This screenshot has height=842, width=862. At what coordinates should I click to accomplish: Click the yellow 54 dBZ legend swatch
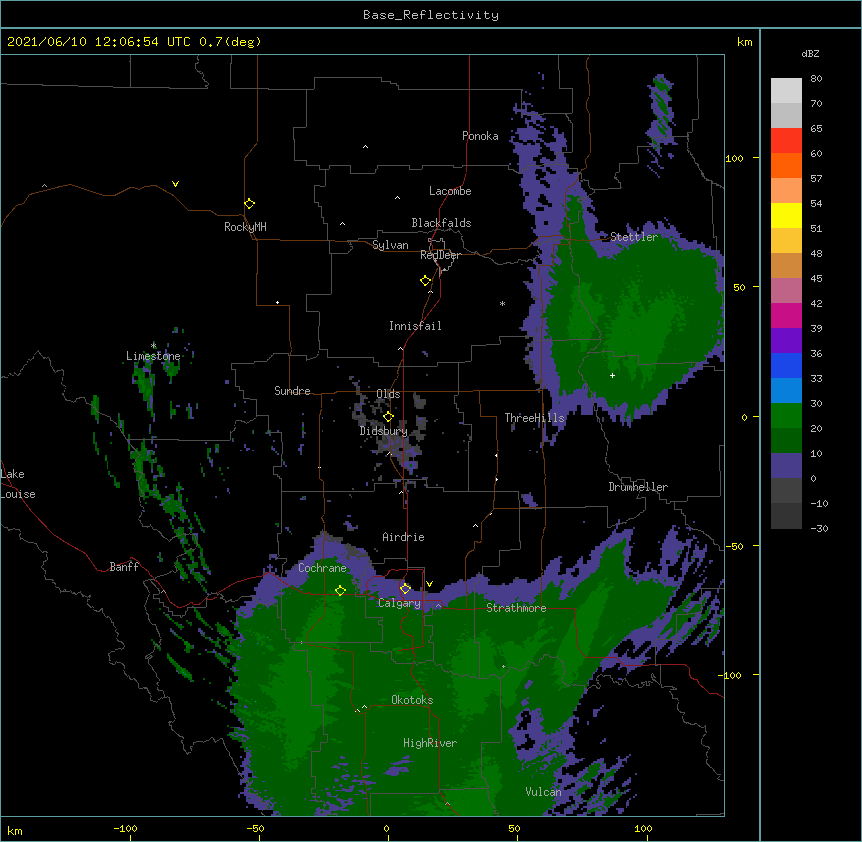click(x=786, y=215)
